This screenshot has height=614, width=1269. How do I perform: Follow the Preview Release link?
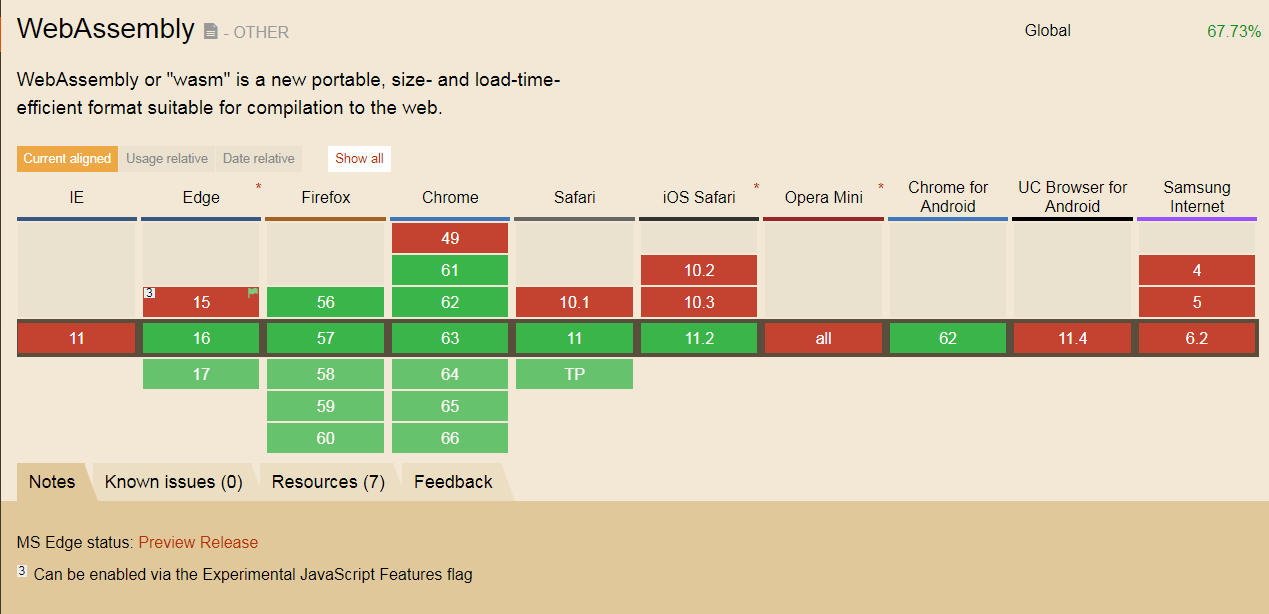point(198,542)
